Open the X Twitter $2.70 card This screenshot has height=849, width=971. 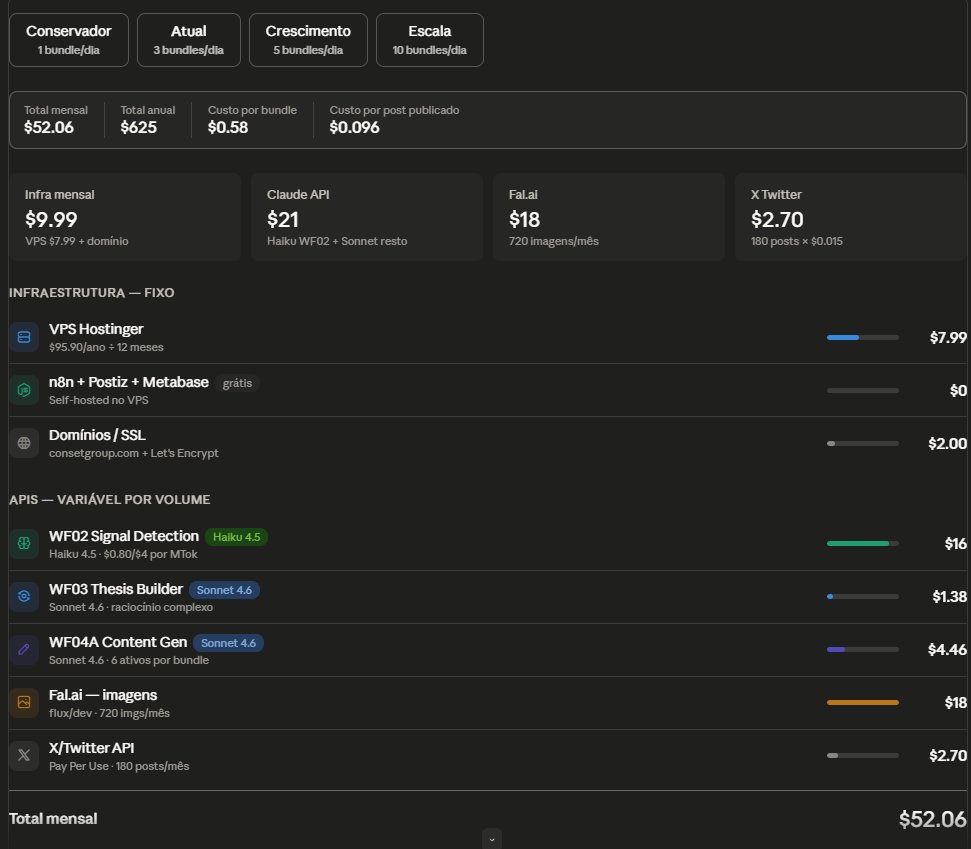852,217
